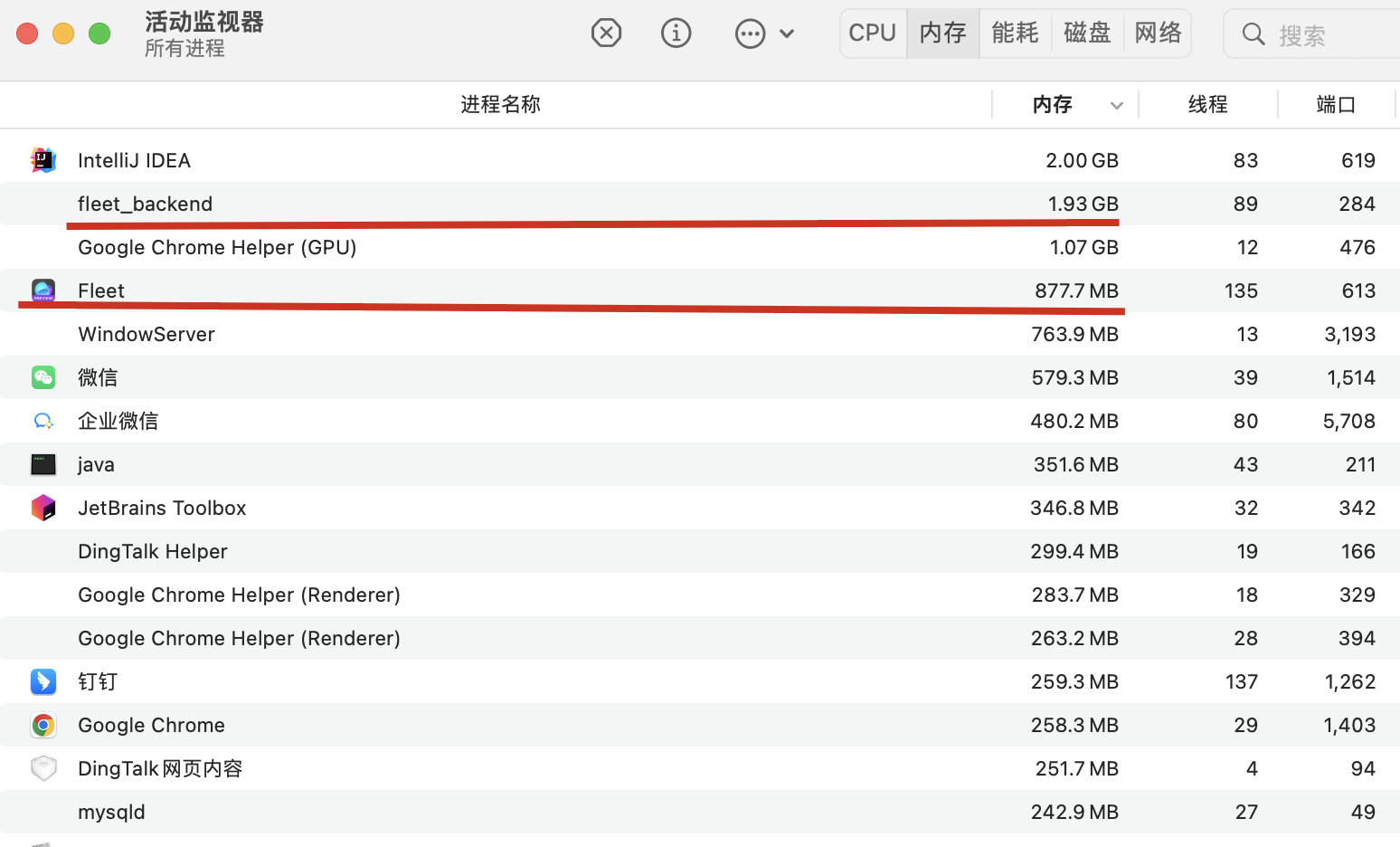Click the 活动监视器 window title
Viewport: 1400px width, 847px height.
coord(204,22)
